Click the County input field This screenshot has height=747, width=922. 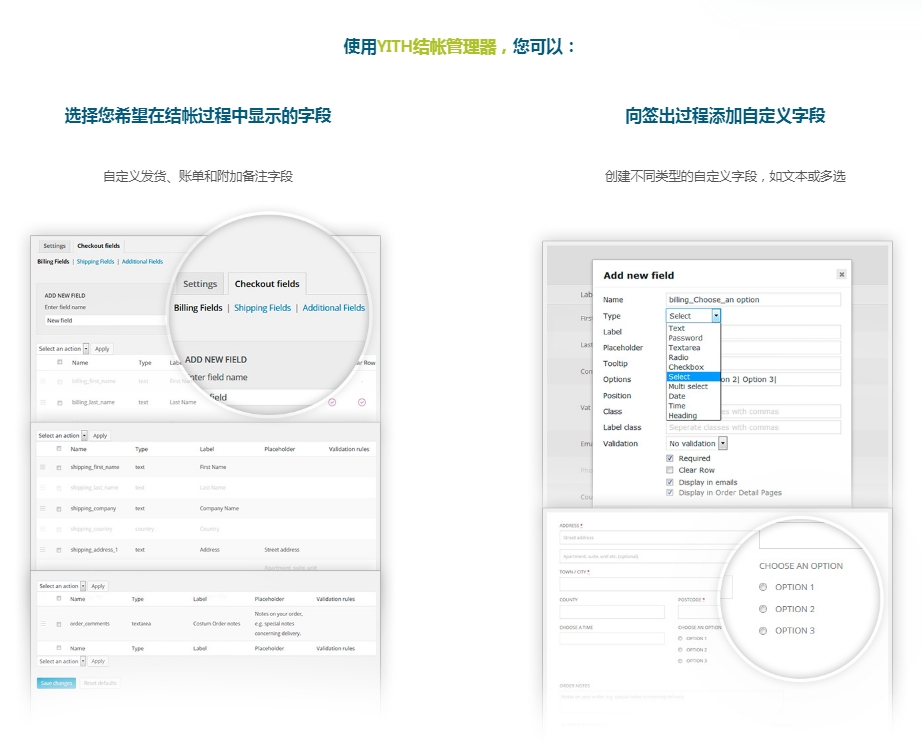point(612,612)
